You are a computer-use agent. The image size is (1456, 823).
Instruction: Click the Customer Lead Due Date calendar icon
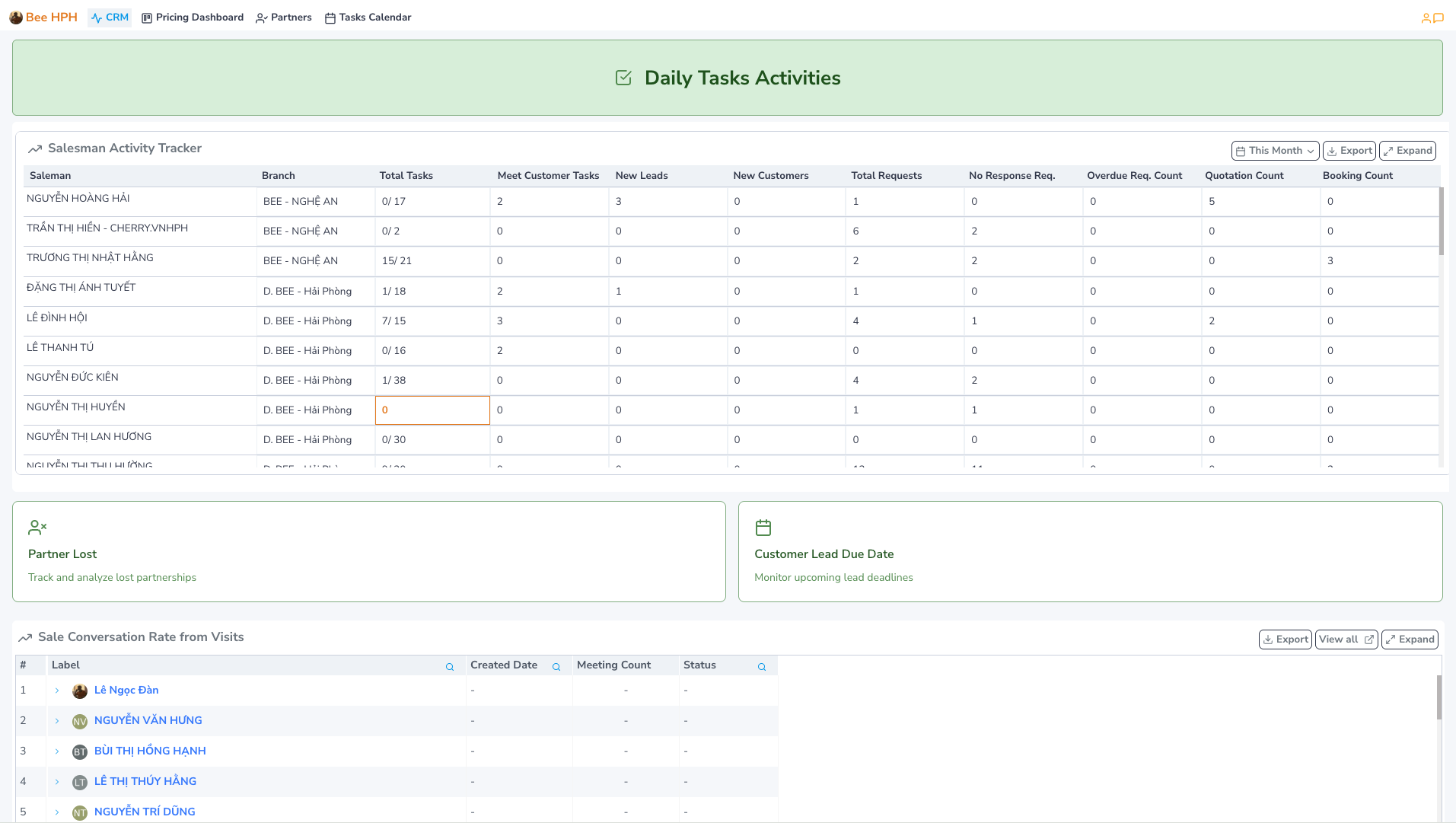pyautogui.click(x=763, y=526)
